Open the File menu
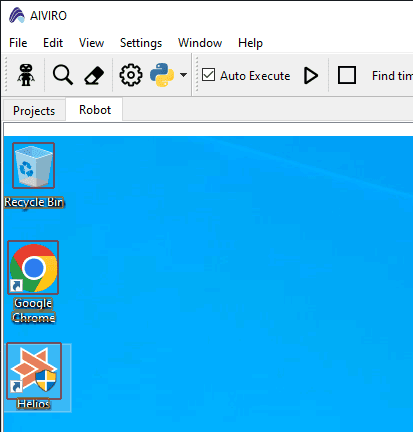 18,43
